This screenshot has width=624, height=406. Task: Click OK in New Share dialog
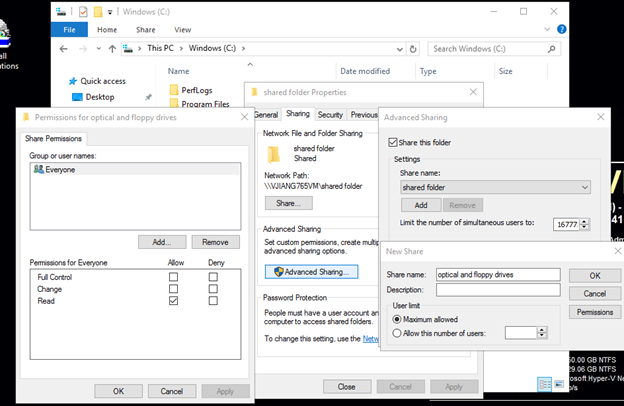[595, 276]
